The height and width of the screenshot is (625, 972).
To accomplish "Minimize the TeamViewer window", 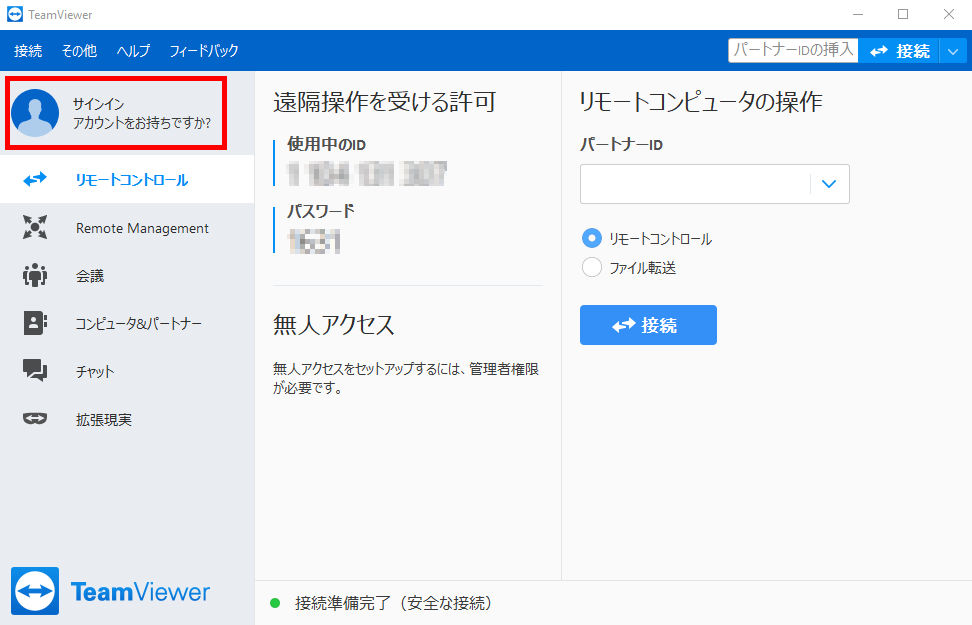I will pyautogui.click(x=858, y=14).
